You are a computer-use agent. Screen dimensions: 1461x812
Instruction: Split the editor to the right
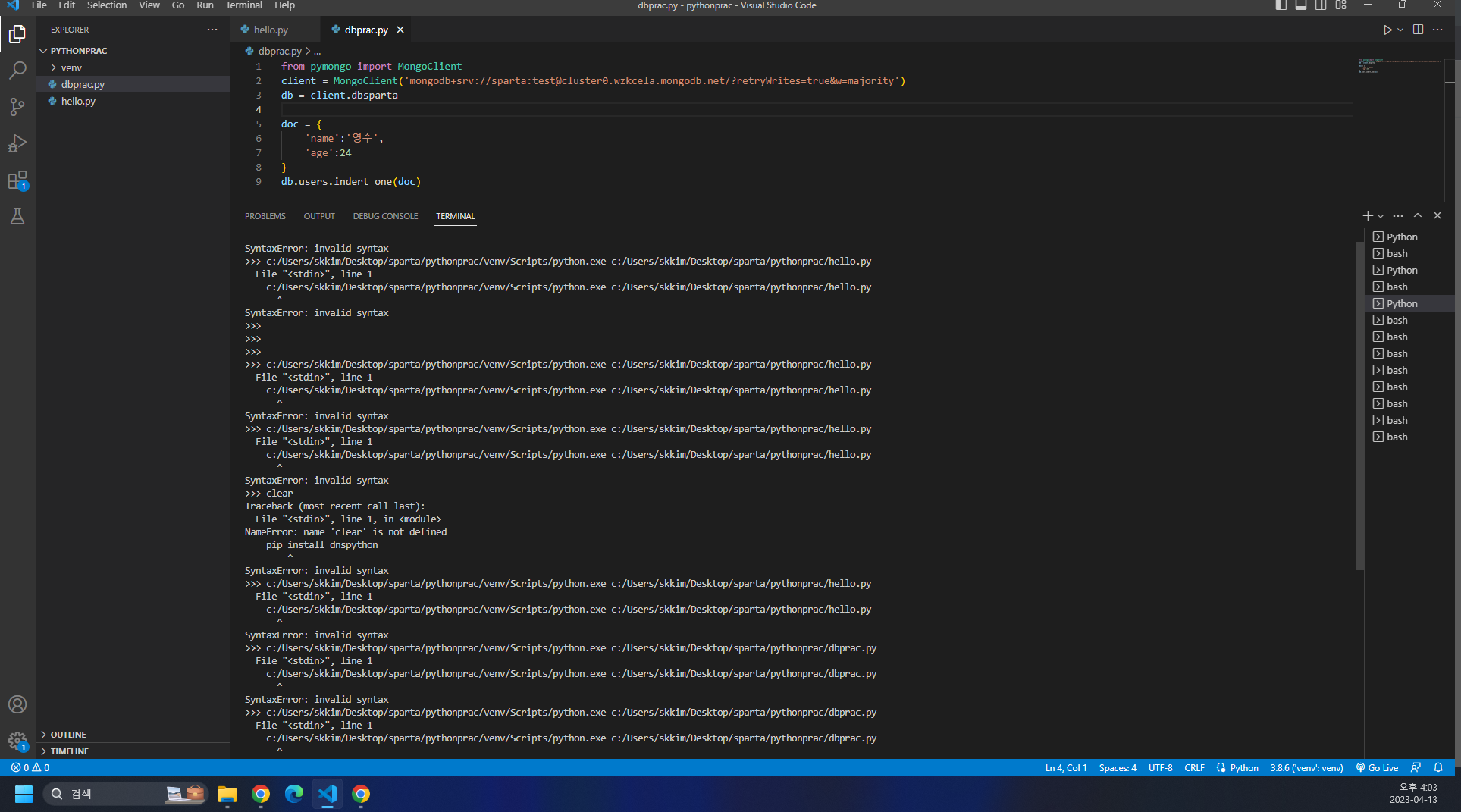click(1418, 30)
